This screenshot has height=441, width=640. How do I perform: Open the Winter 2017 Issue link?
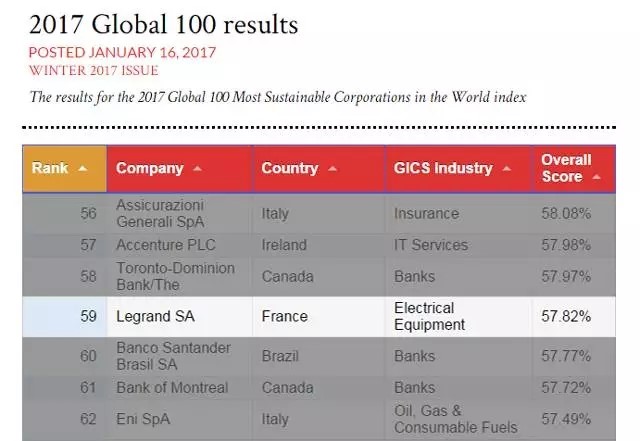point(93,70)
